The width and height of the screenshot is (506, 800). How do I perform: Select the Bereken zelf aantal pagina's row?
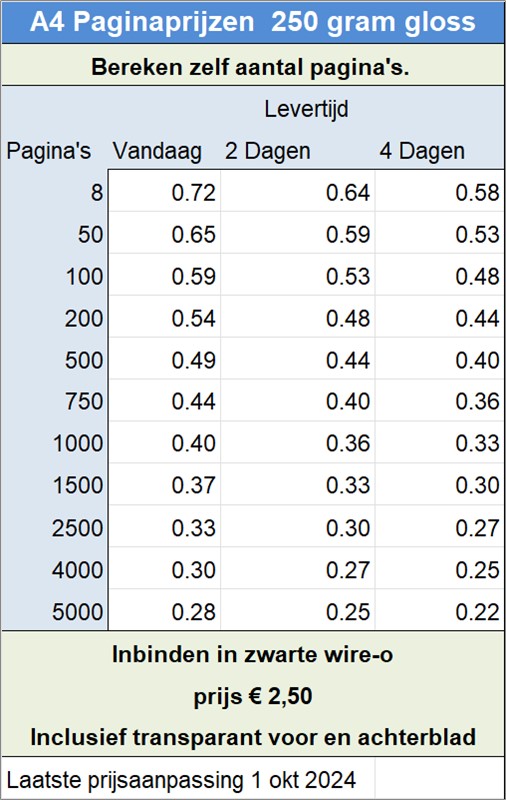pos(253,65)
